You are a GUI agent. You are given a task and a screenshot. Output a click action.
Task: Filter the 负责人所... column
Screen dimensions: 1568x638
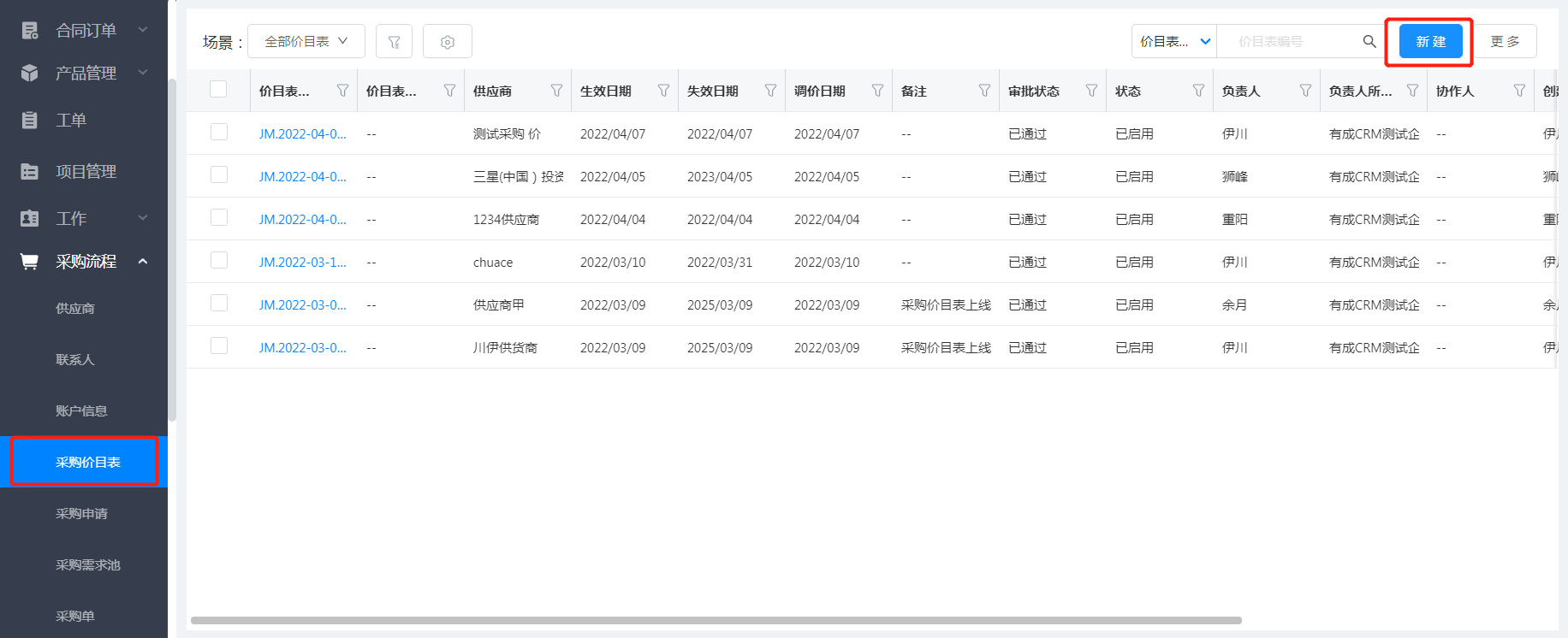coord(1412,91)
